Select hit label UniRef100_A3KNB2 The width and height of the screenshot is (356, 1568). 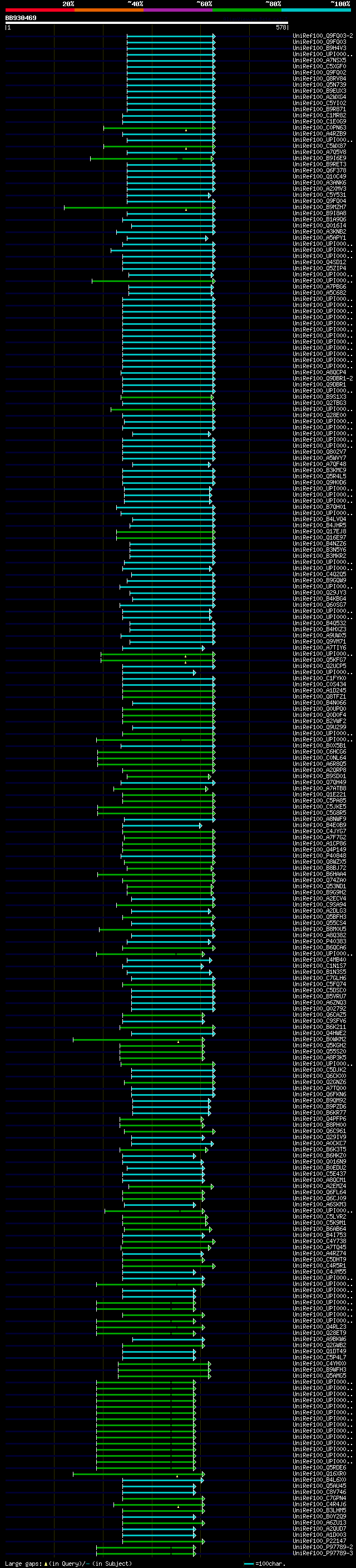(319, 231)
